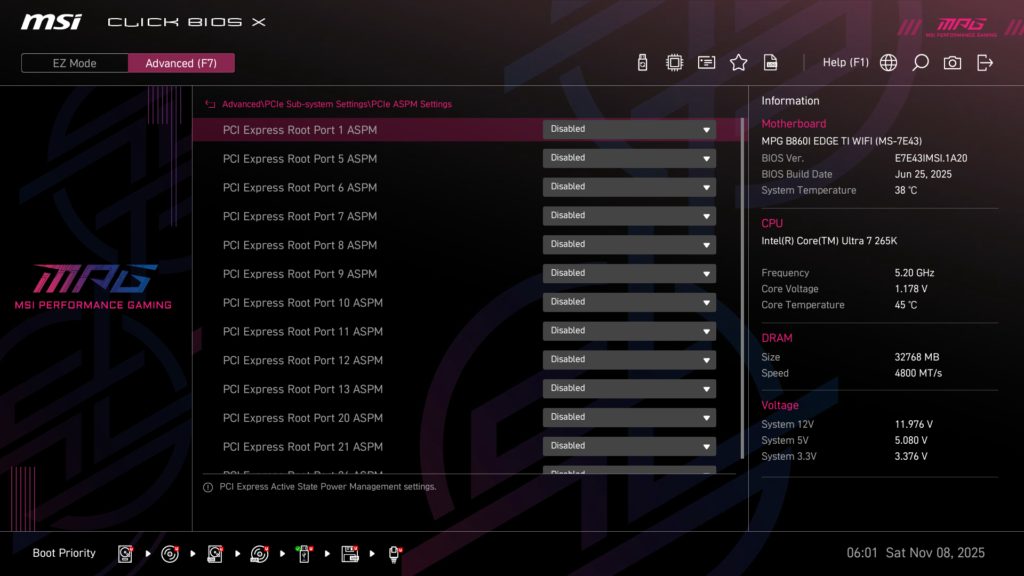Image resolution: width=1024 pixels, height=576 pixels.
Task: Enable ASPM on Root Port 12
Action: pyautogui.click(x=629, y=359)
